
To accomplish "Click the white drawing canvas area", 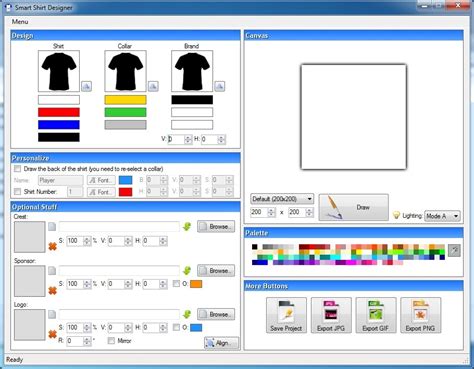I will (354, 117).
